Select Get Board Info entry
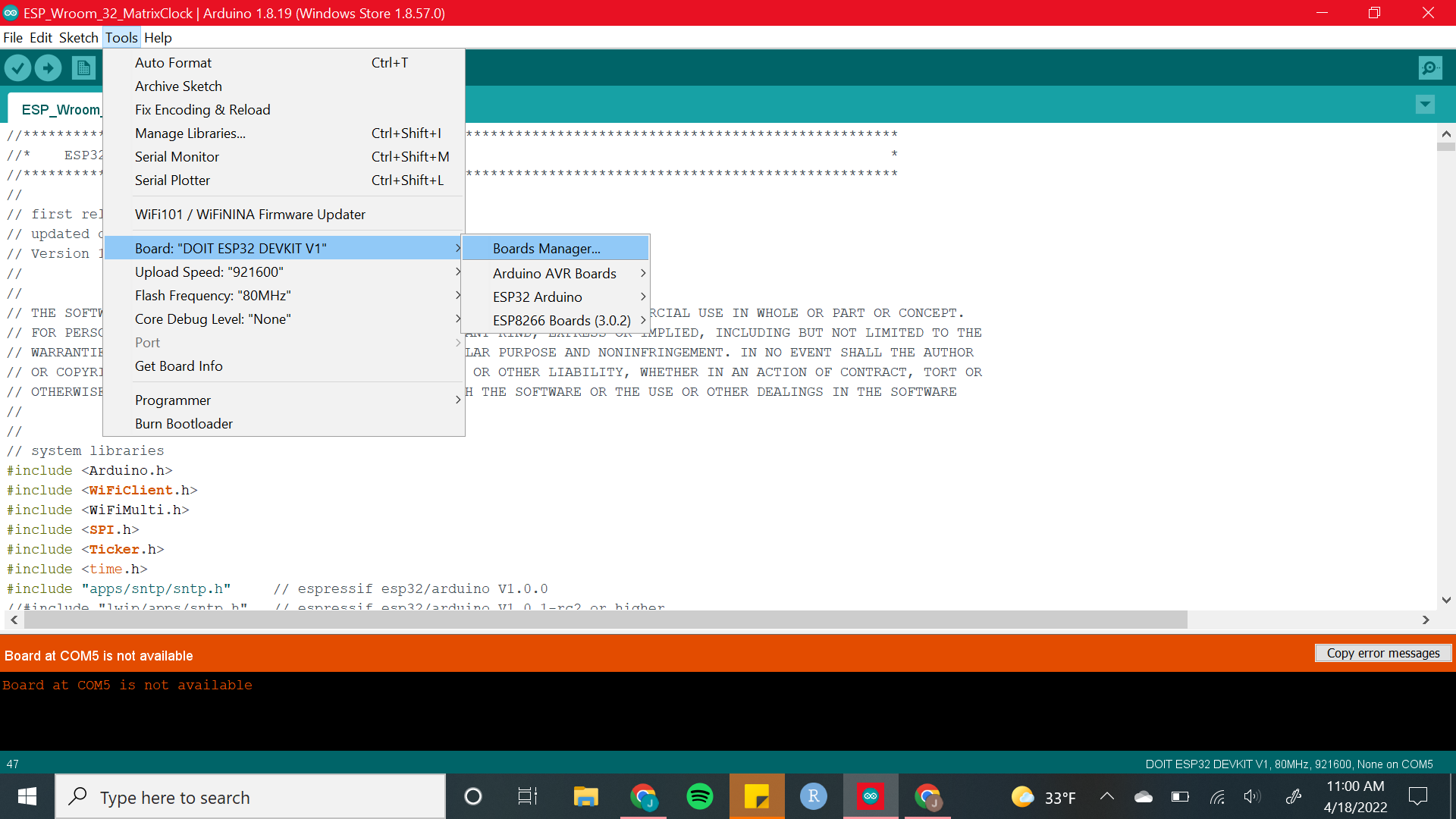 [x=284, y=366]
